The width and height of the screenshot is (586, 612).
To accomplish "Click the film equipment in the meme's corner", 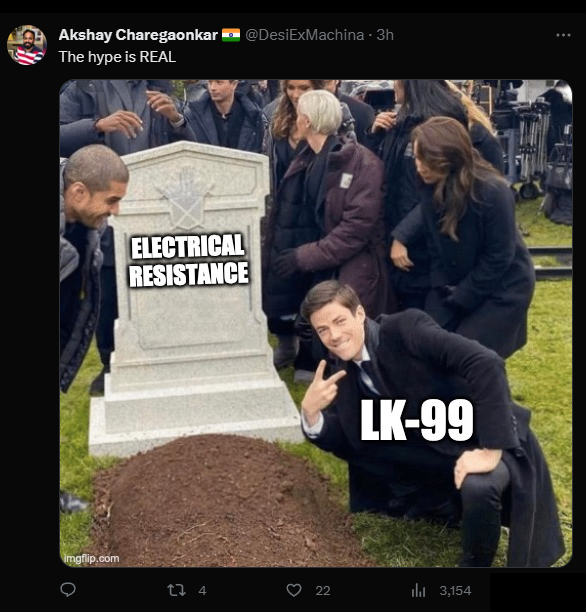I will pyautogui.click(x=535, y=148).
